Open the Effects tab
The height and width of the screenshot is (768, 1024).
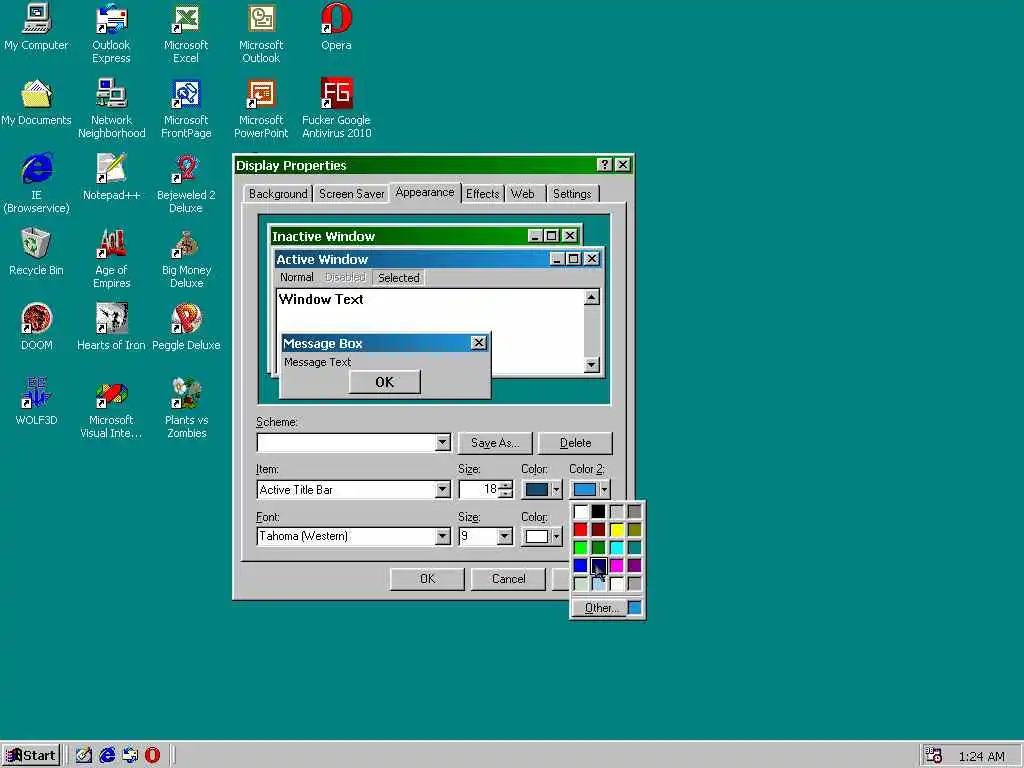pos(482,194)
